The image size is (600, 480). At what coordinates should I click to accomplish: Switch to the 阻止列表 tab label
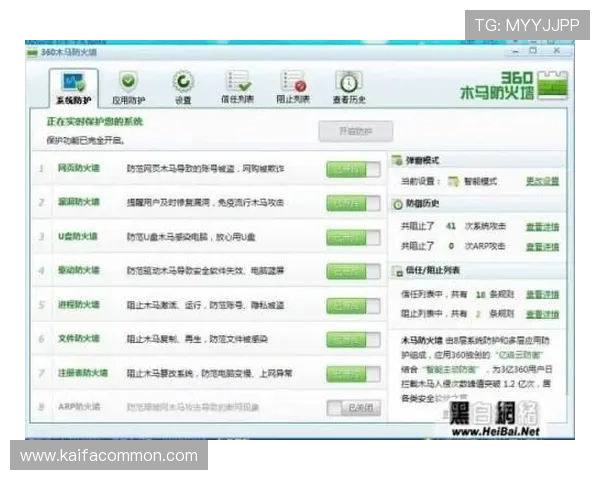293,100
